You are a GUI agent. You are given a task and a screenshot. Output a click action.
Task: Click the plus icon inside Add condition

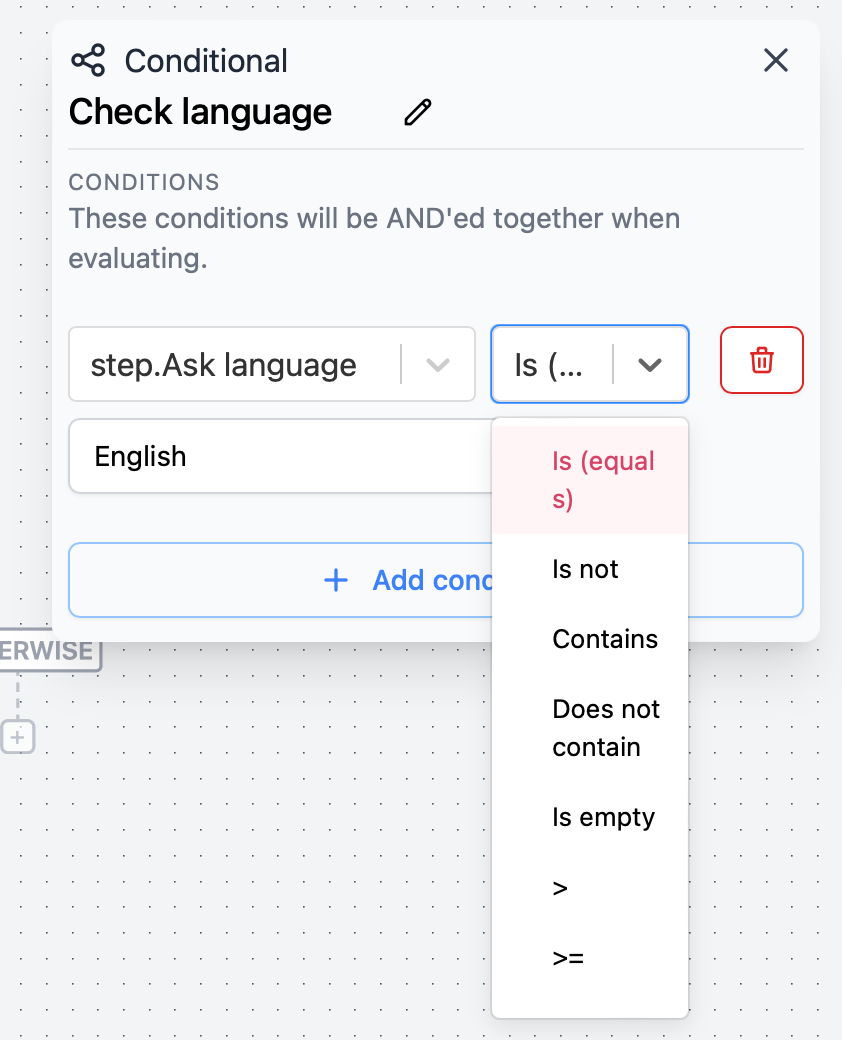336,580
